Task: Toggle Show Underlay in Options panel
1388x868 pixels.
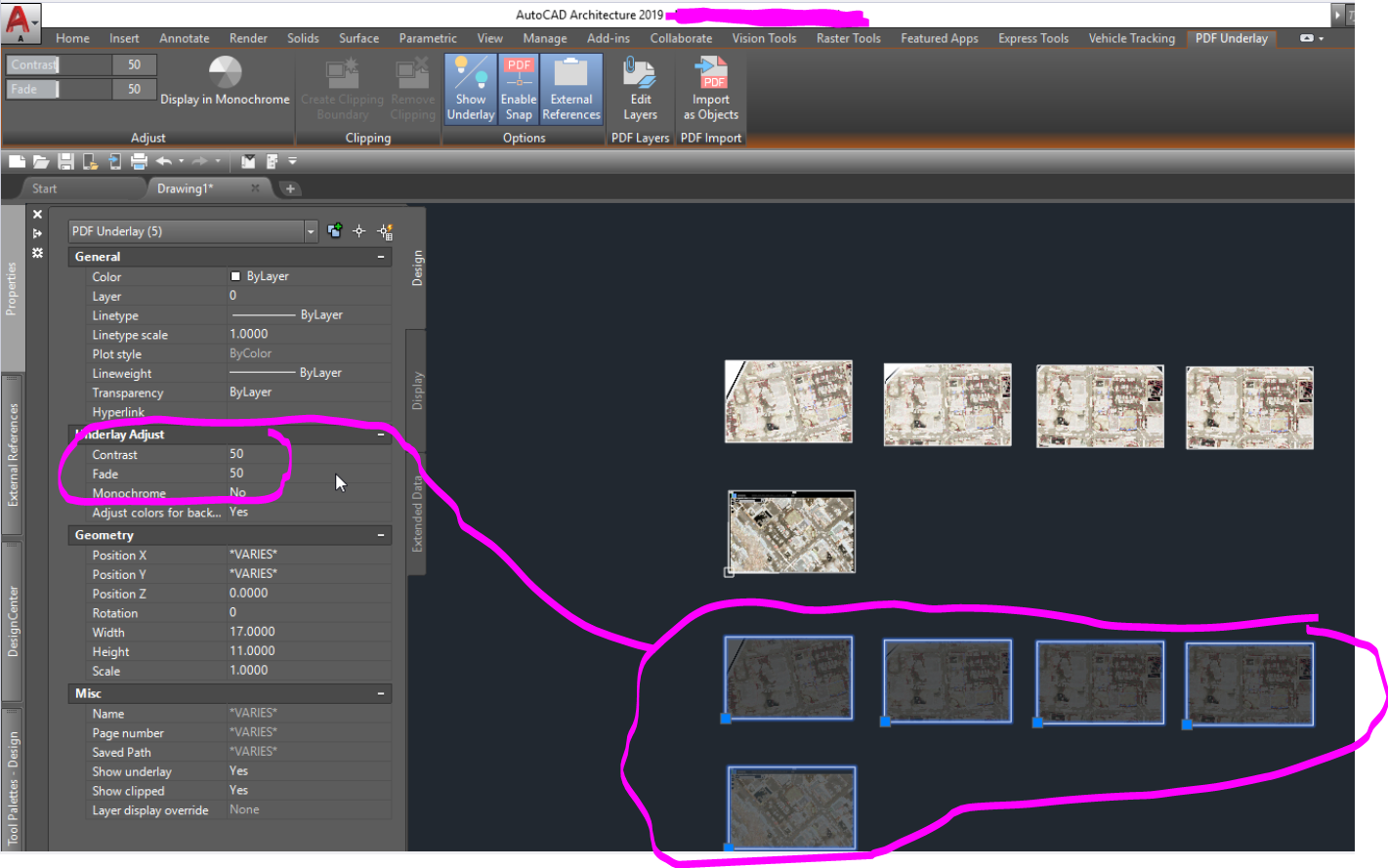Action: [x=471, y=89]
